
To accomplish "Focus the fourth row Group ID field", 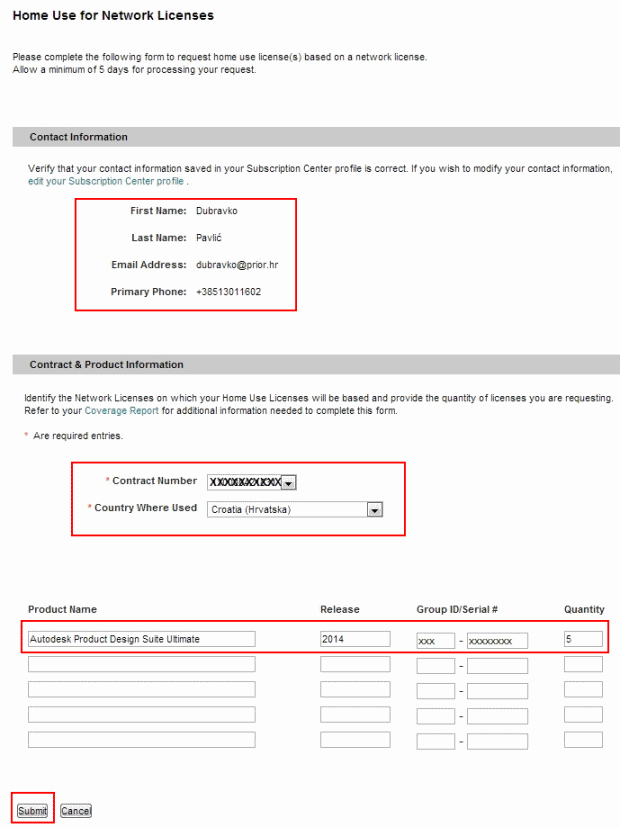I will (435, 715).
